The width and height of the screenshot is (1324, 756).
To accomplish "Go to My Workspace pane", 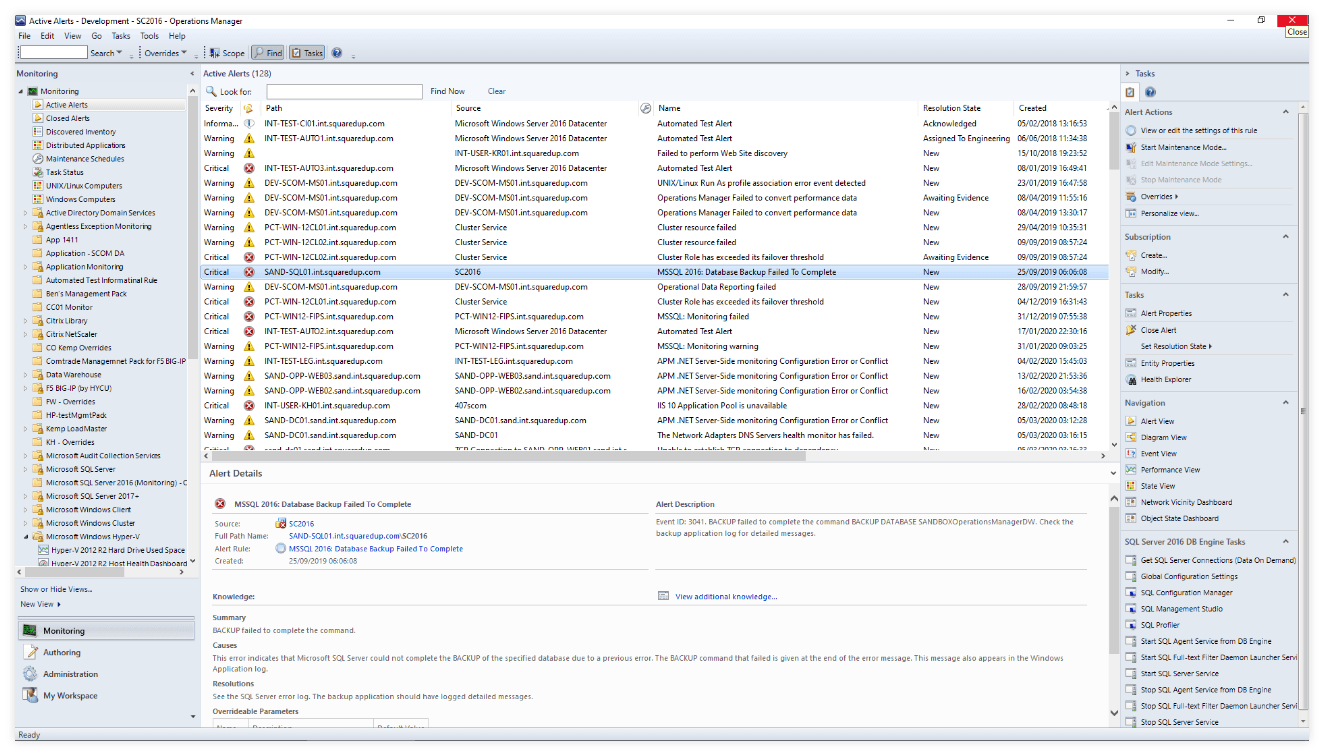I will 70,696.
